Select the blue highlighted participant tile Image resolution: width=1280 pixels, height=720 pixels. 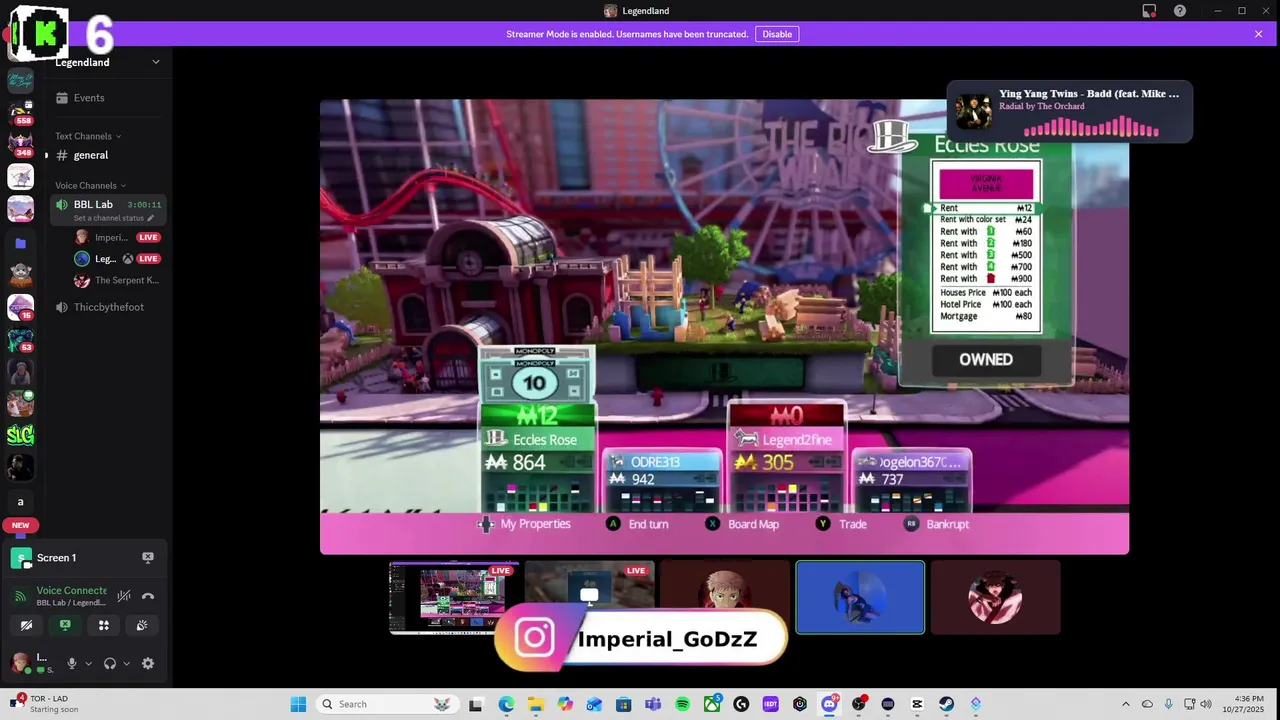[860, 597]
